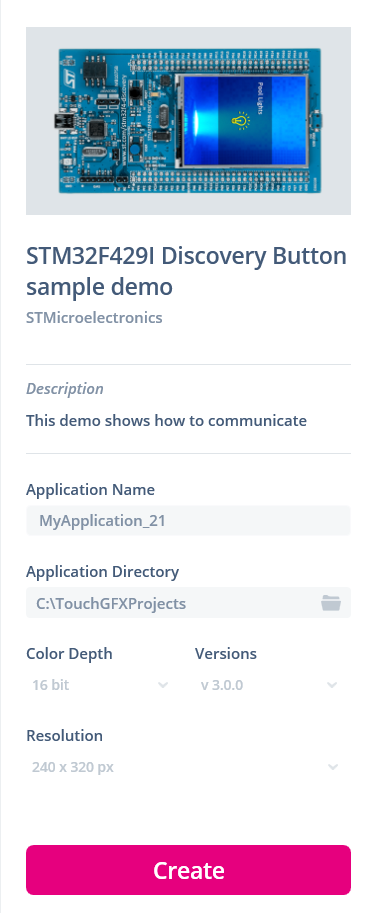
Task: Click the Color Depth chevron arrow
Action: click(x=163, y=685)
